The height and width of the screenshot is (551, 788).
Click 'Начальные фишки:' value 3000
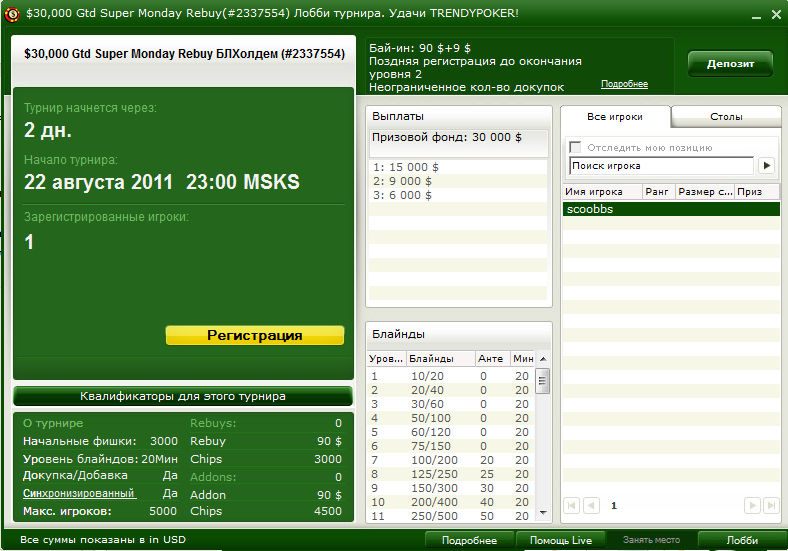[164, 441]
